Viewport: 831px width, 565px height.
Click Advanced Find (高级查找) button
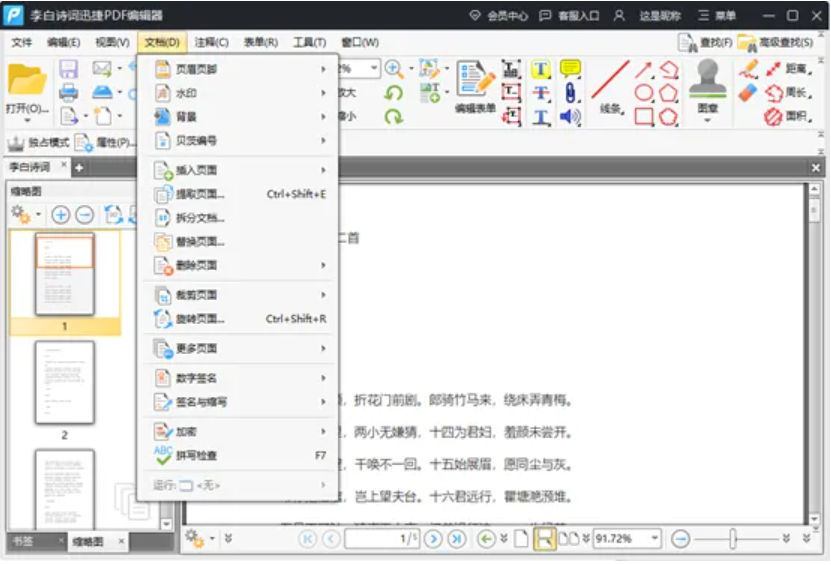775,42
